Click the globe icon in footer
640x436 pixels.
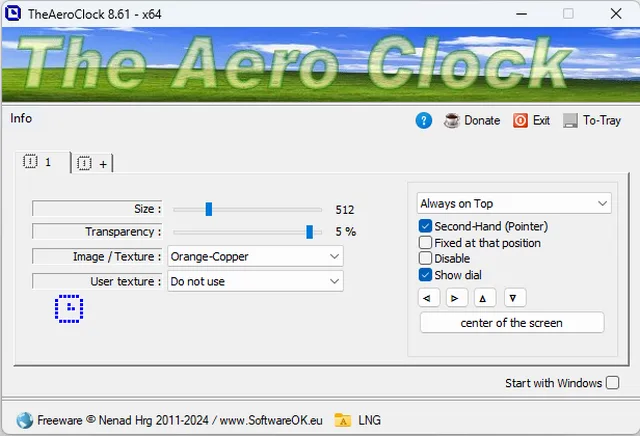pos(24,420)
